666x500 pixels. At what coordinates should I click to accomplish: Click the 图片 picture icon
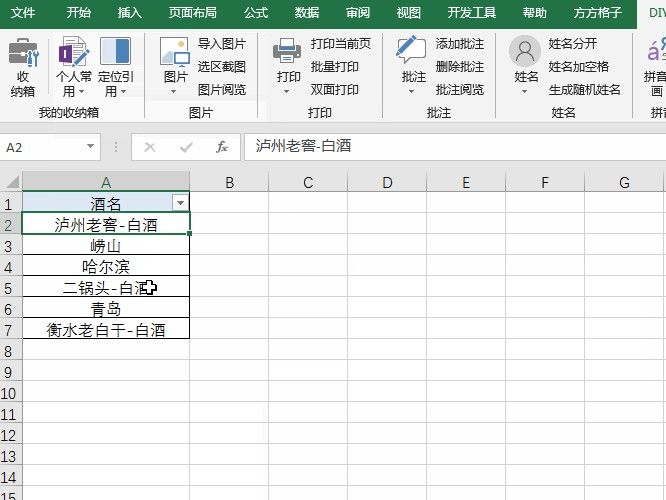pos(175,52)
